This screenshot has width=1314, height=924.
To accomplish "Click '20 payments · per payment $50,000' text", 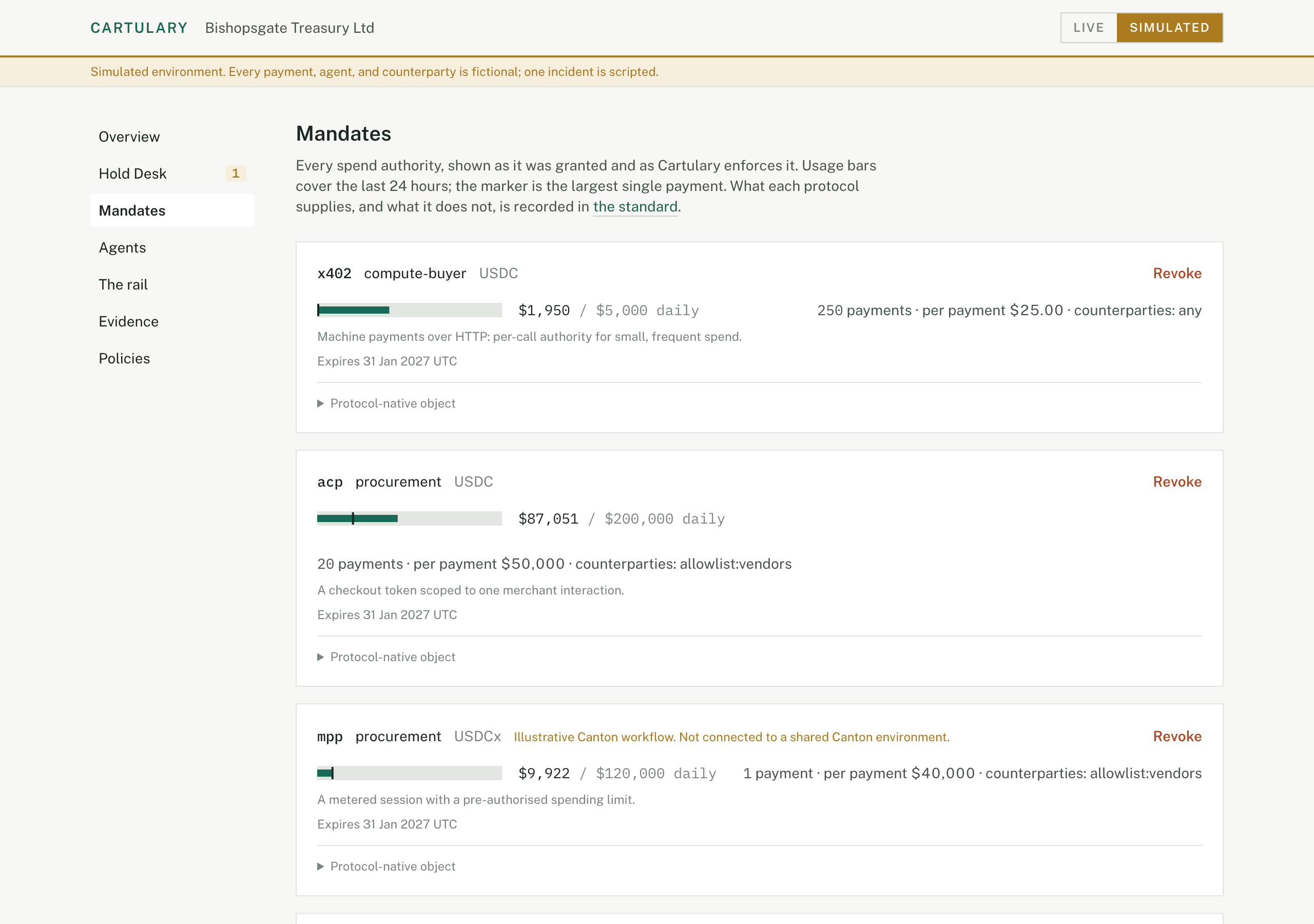I will 441,564.
